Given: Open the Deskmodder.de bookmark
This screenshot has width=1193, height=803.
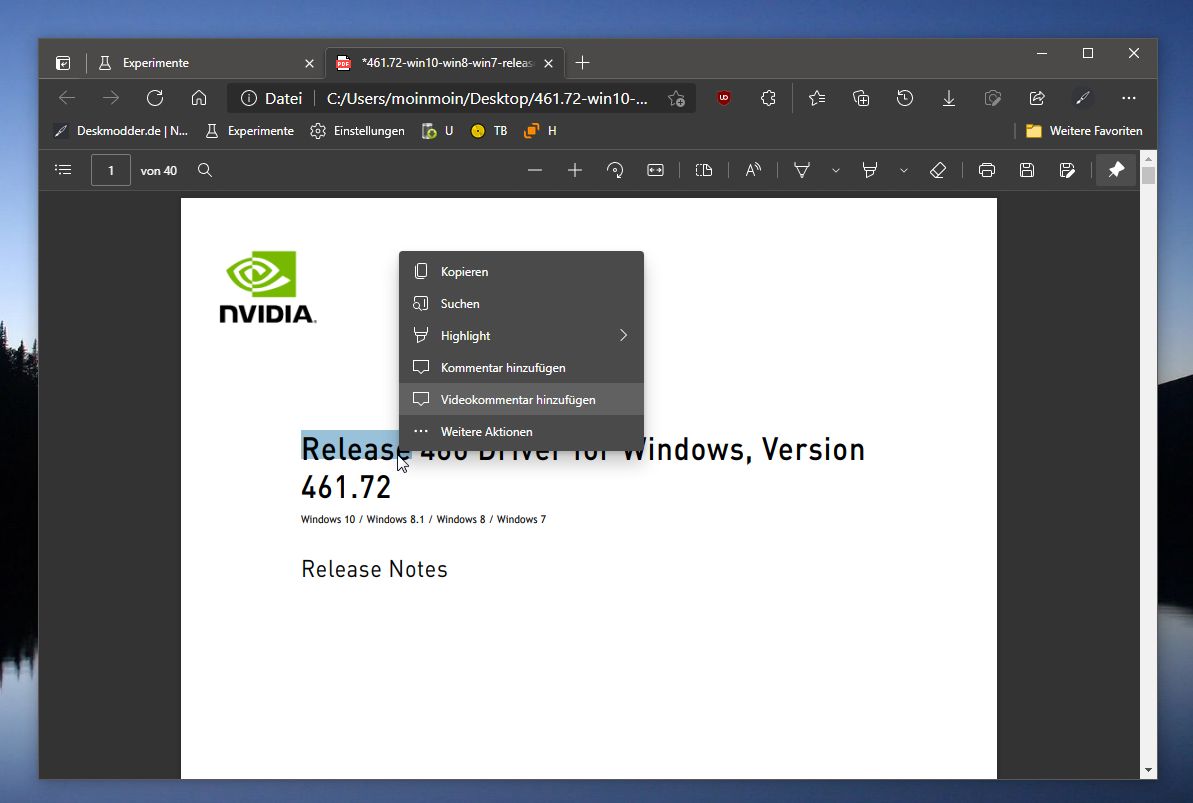Looking at the screenshot, I should tap(121, 131).
